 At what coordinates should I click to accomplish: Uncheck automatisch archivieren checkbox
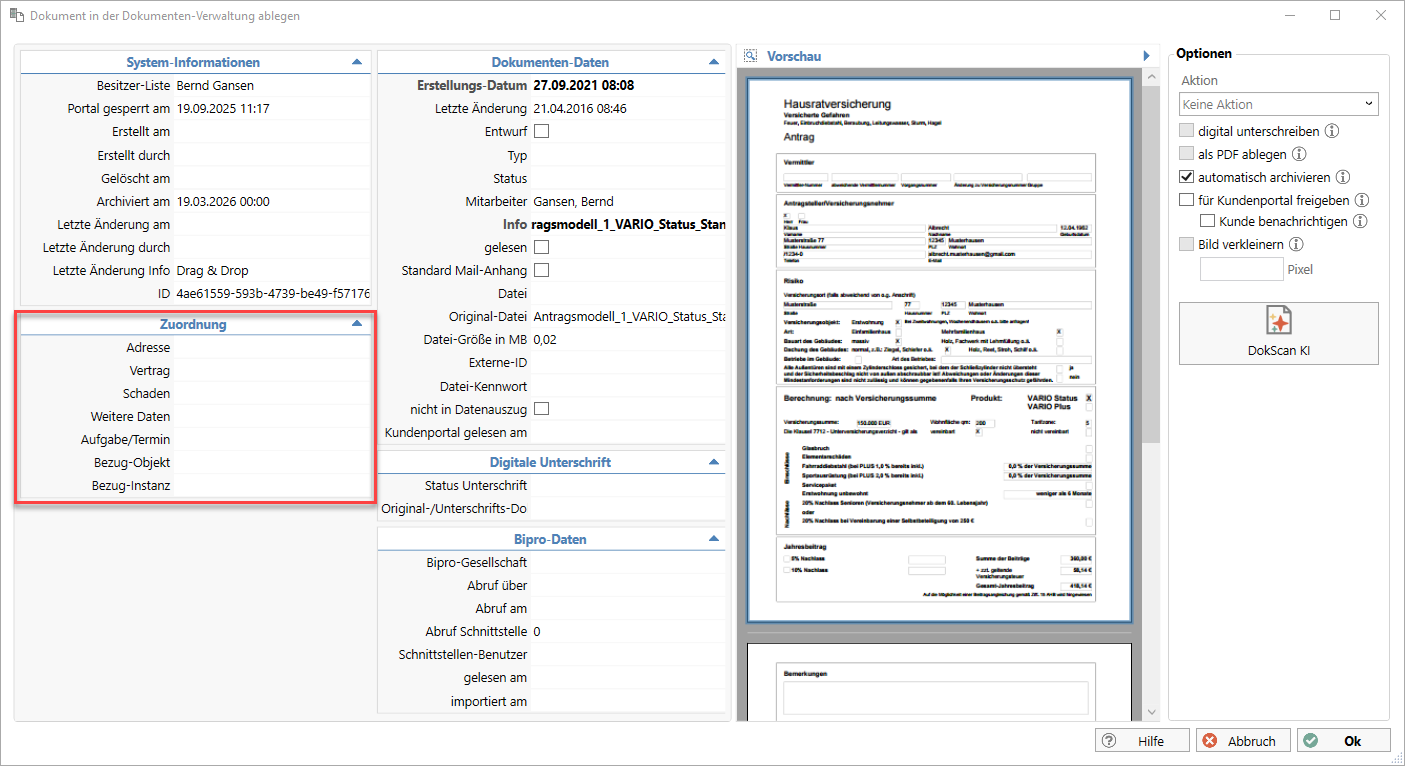click(x=1187, y=177)
